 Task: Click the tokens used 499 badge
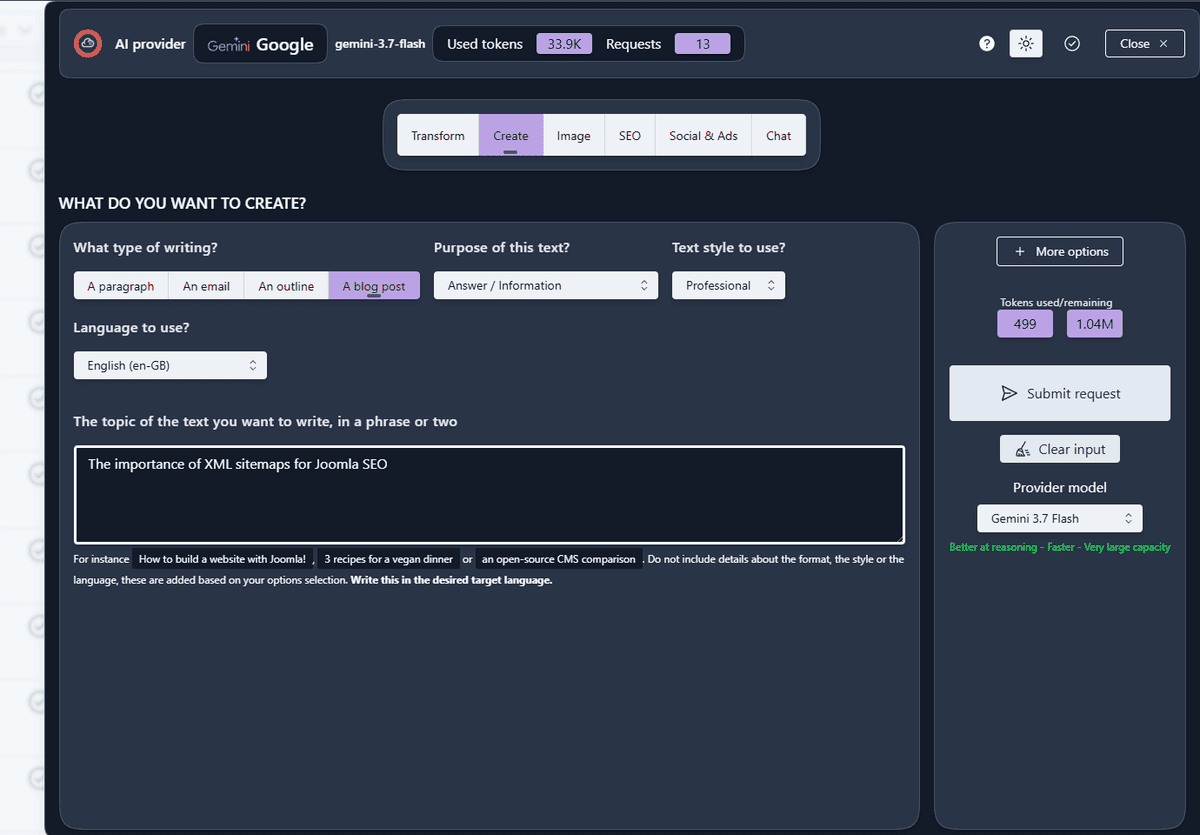click(1025, 324)
